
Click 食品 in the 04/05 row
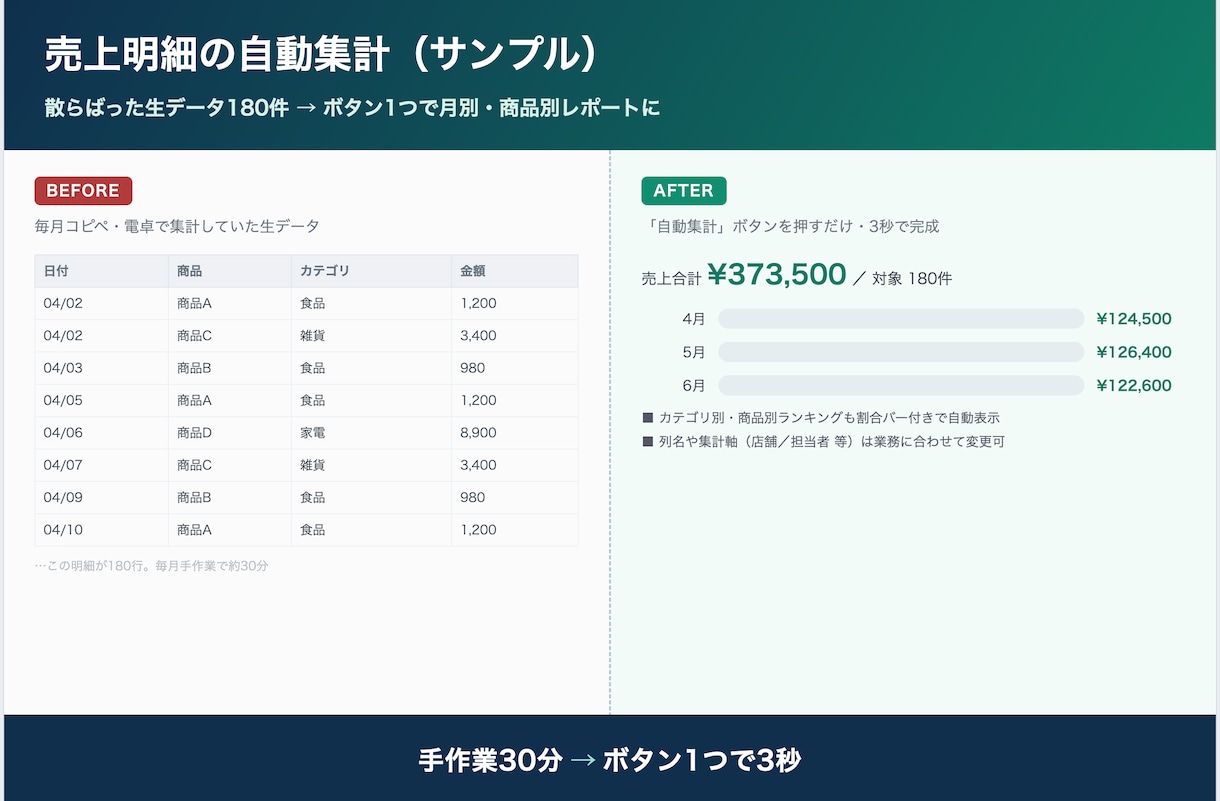click(x=371, y=400)
